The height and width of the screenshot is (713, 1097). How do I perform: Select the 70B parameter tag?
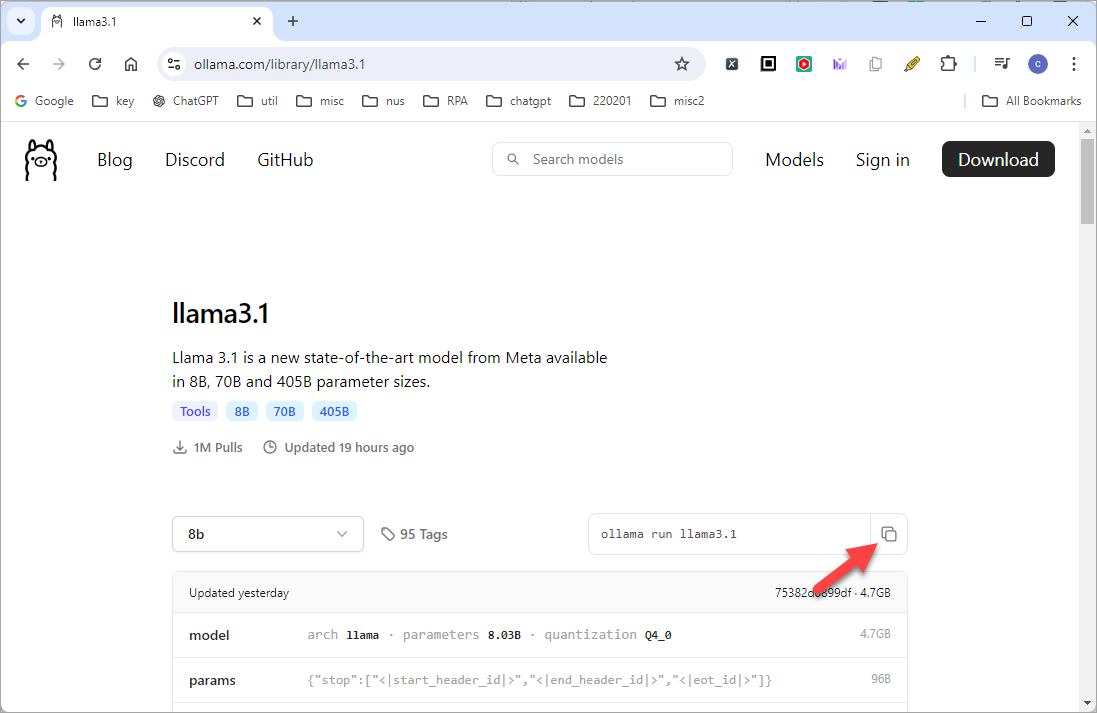pos(285,411)
